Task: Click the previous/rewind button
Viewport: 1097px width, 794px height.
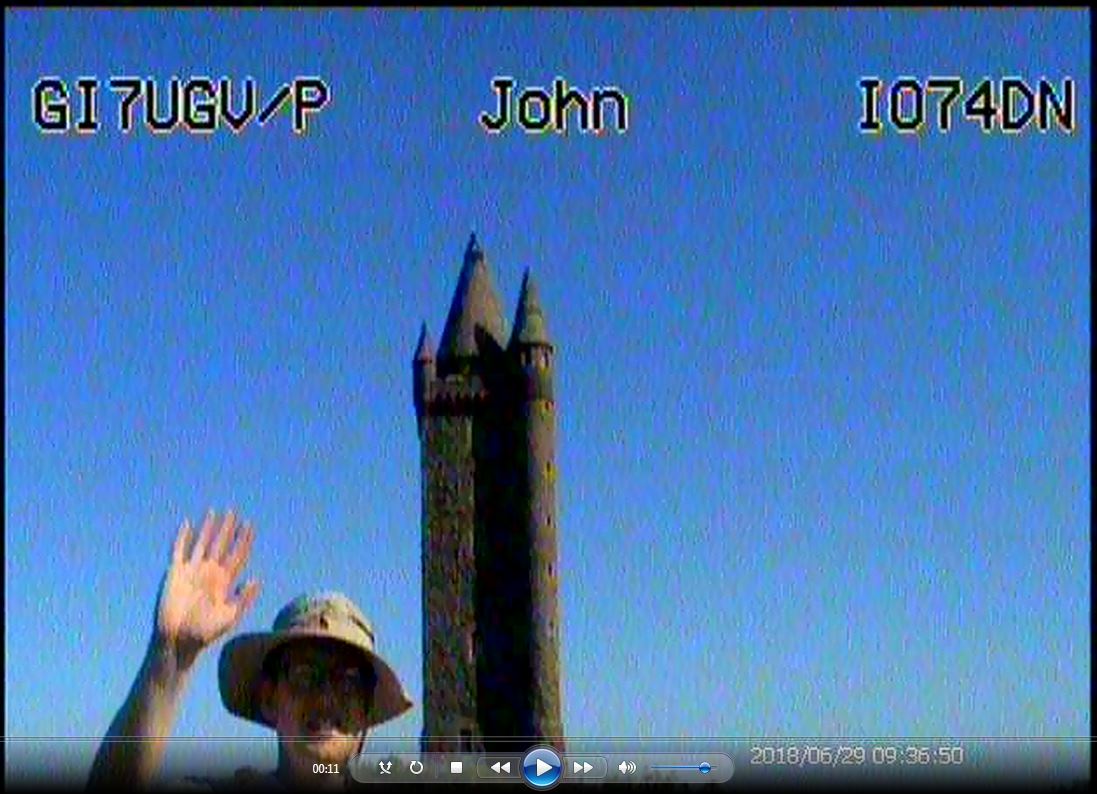Action: [499, 768]
